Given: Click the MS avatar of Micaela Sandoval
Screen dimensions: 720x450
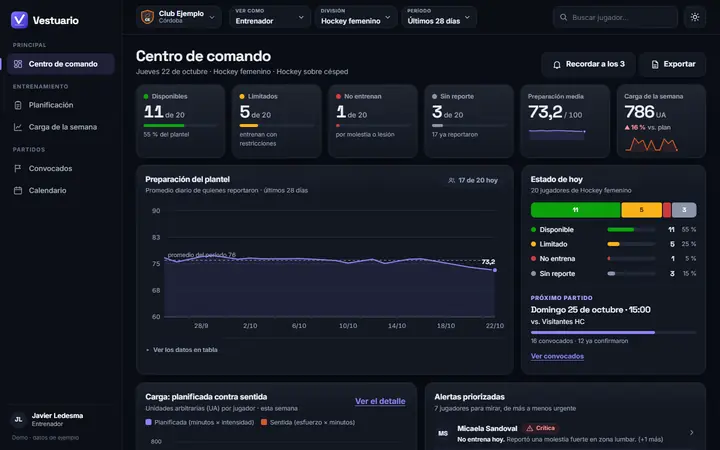Looking at the screenshot, I should click(443, 433).
